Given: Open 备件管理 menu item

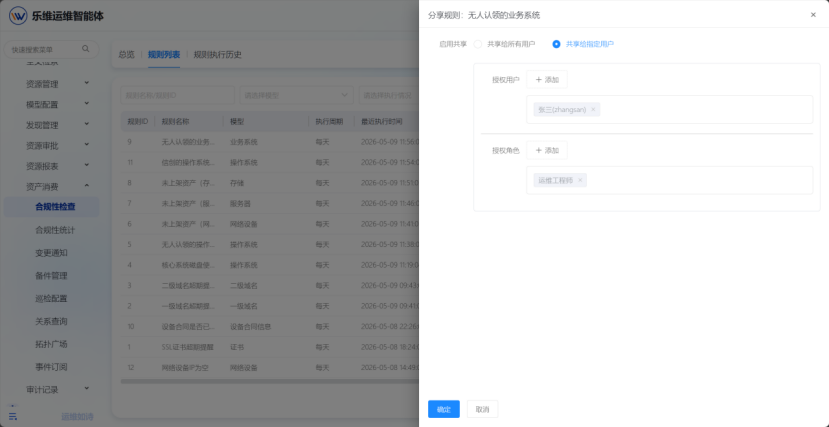Looking at the screenshot, I should [51, 275].
